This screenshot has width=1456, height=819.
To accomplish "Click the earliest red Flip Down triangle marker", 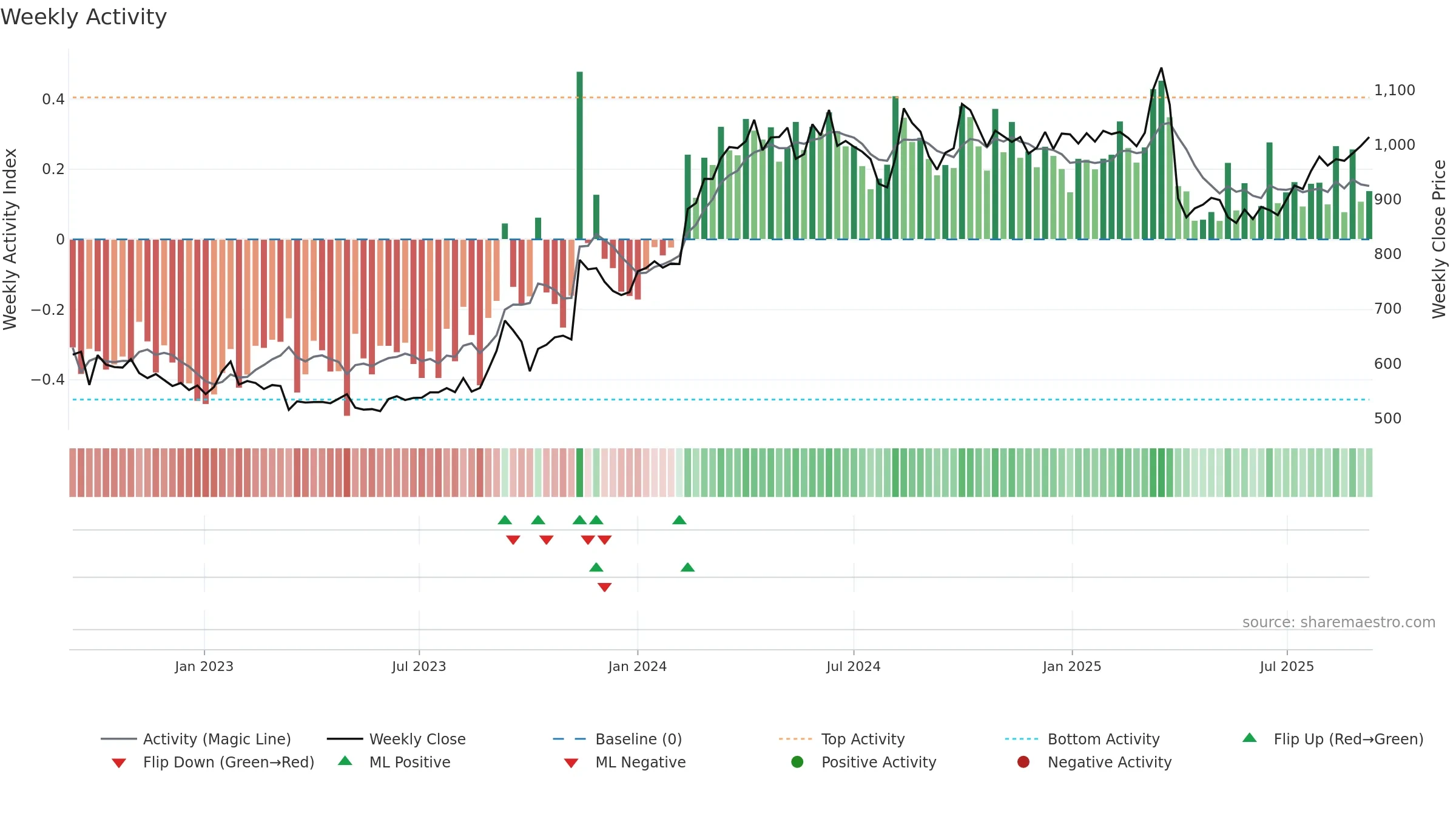I will click(513, 540).
